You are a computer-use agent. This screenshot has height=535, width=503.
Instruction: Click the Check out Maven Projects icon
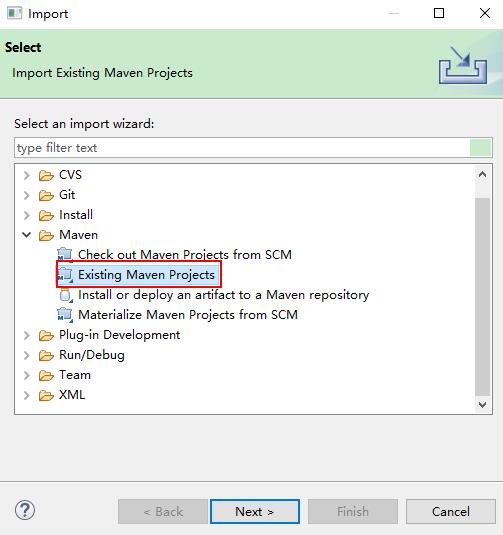(65, 255)
